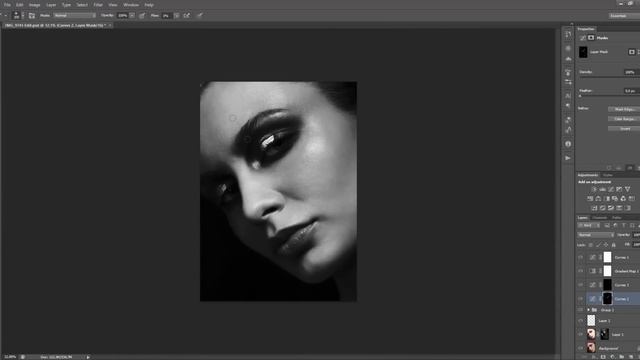Select the Curves 2 layer mask thumbnail
This screenshot has height=360, width=640.
tap(607, 298)
